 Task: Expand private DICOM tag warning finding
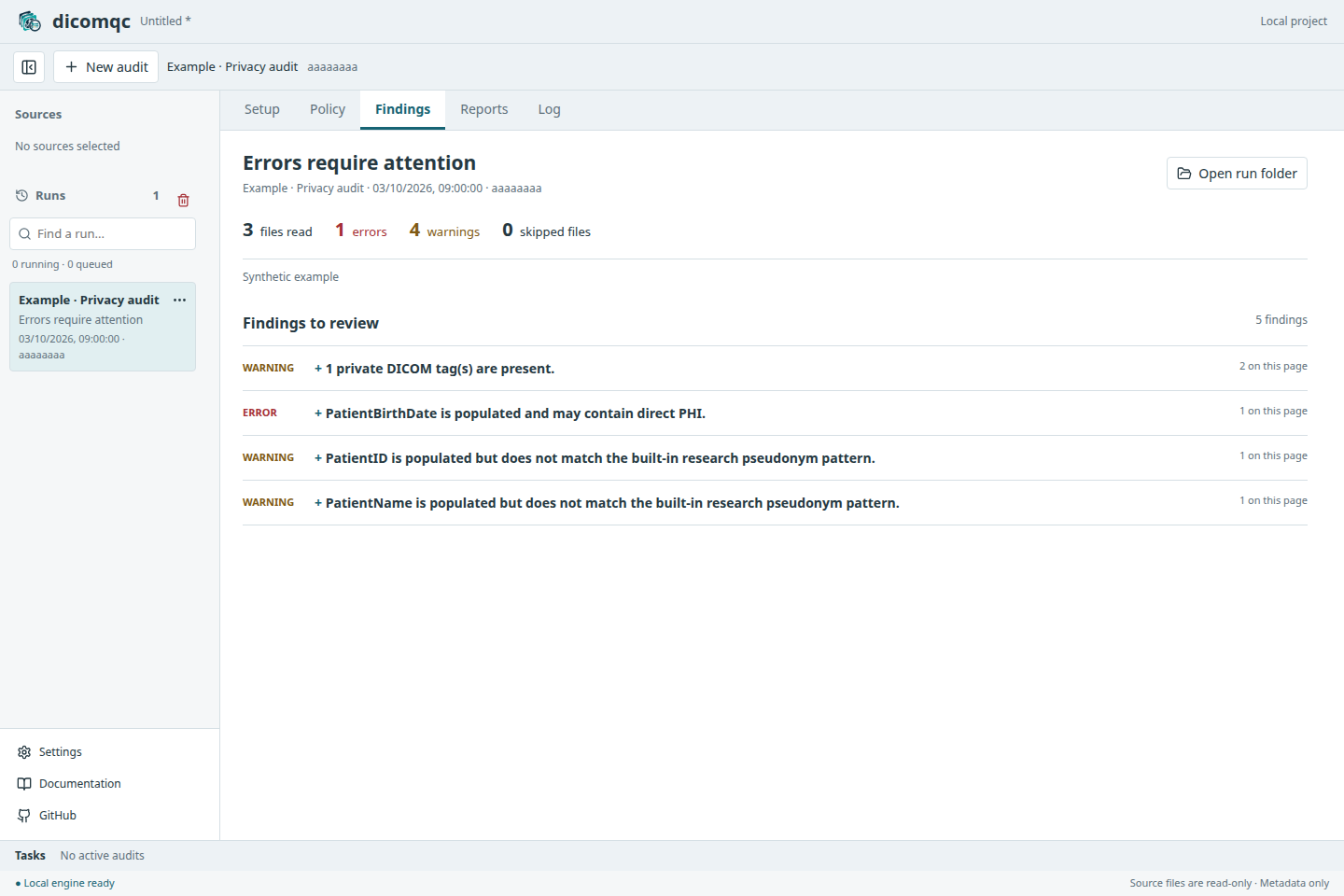tap(775, 369)
